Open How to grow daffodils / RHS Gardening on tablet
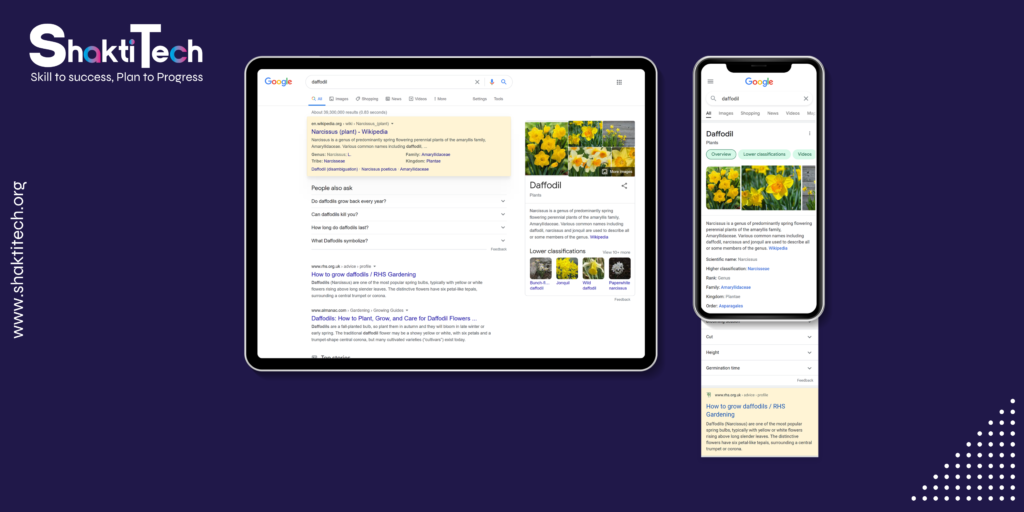 coord(363,274)
